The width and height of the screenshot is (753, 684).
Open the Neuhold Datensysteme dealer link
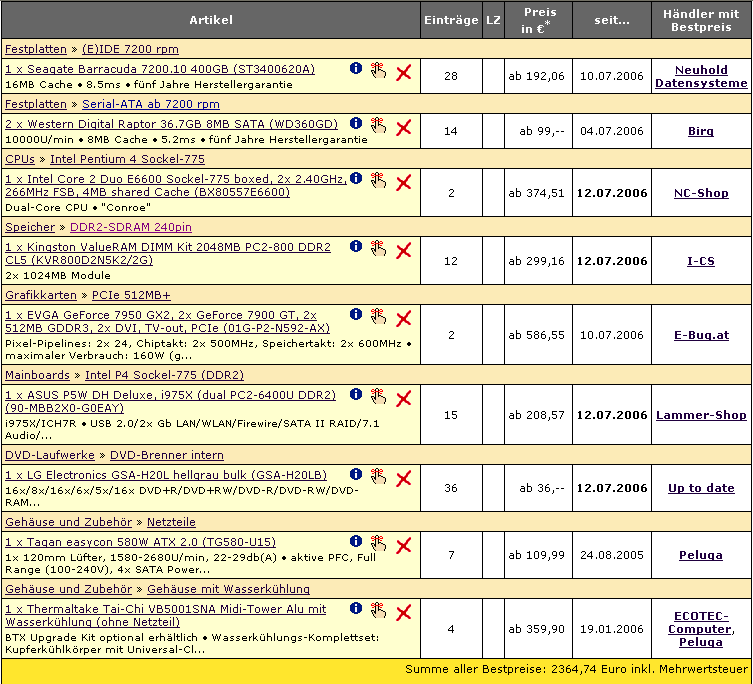(x=701, y=76)
